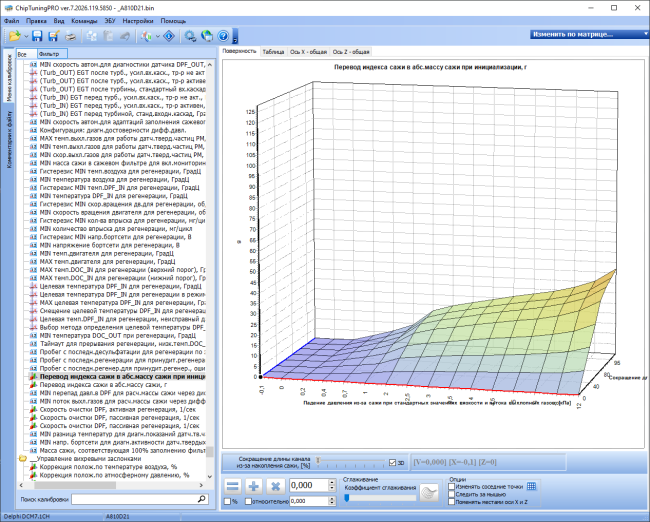Click the Сокращение длины канала slider handle

pyautogui.click(x=318, y=460)
